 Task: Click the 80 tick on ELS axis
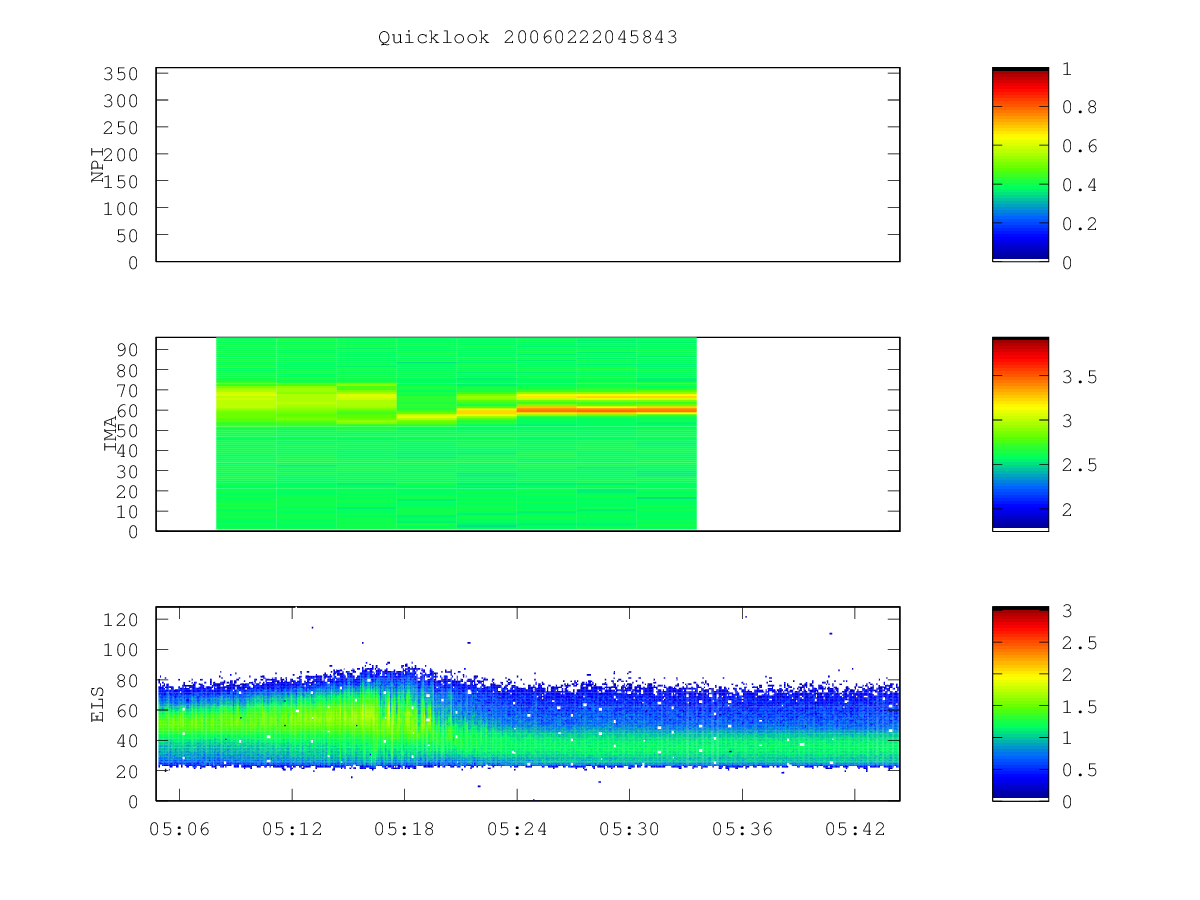125,680
